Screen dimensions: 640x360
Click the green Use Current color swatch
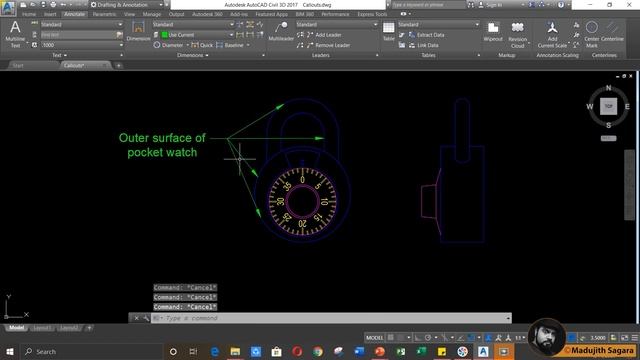click(164, 35)
